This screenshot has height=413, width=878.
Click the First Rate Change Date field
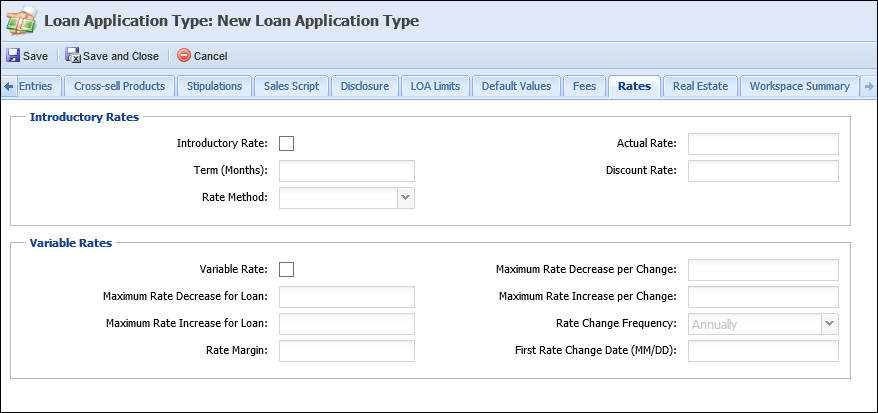pyautogui.click(x=763, y=351)
